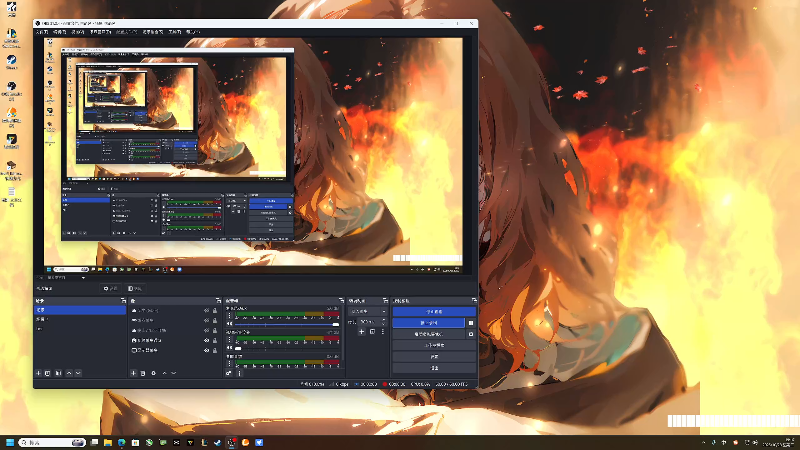Open the Steam desktop shortcut
Image resolution: width=800 pixels, height=450 pixels.
(11, 62)
